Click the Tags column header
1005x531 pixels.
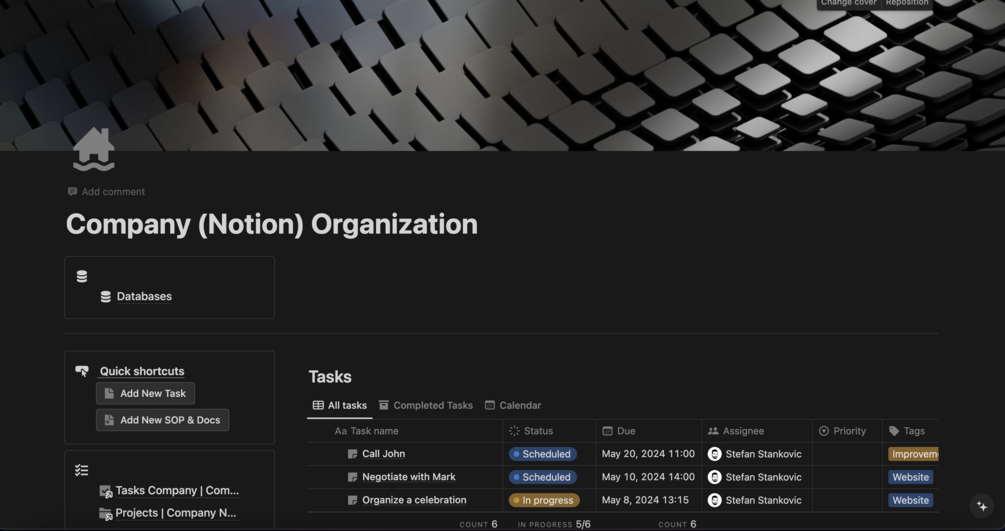(910, 431)
